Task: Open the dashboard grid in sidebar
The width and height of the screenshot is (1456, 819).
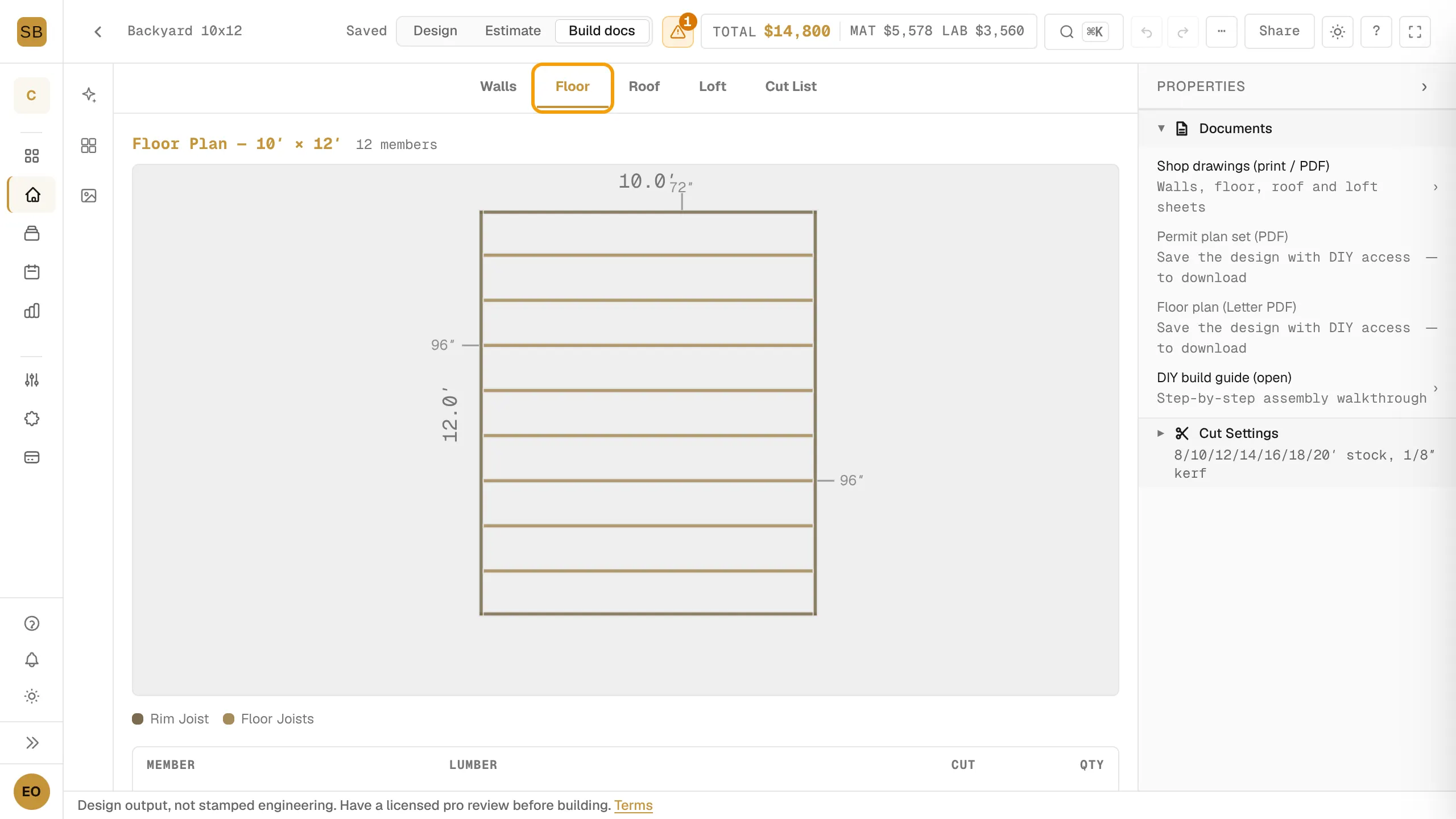Action: pos(32,156)
